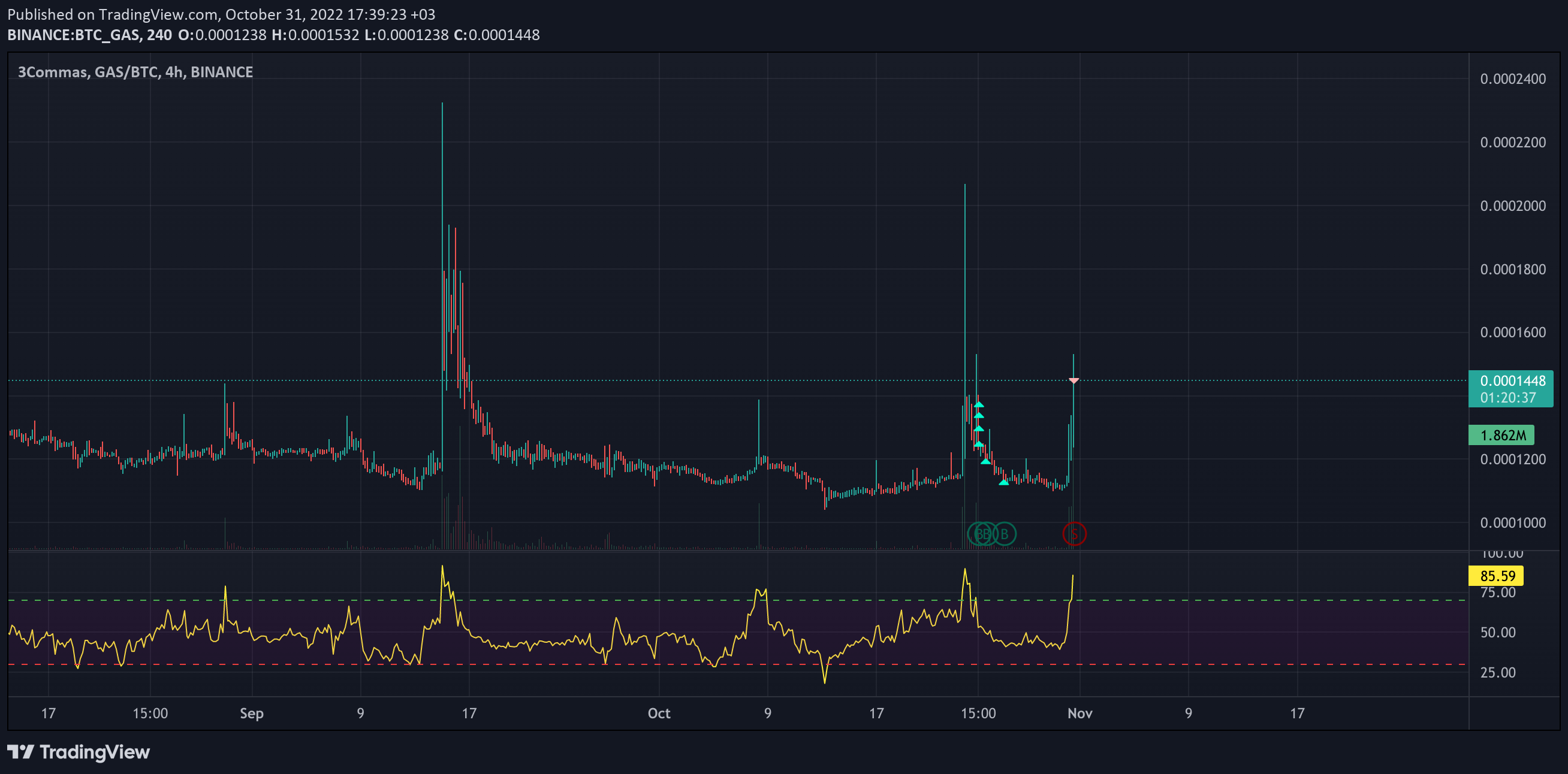The width and height of the screenshot is (1568, 774).
Task: Click the green volume label 1.862M
Action: click(1502, 435)
